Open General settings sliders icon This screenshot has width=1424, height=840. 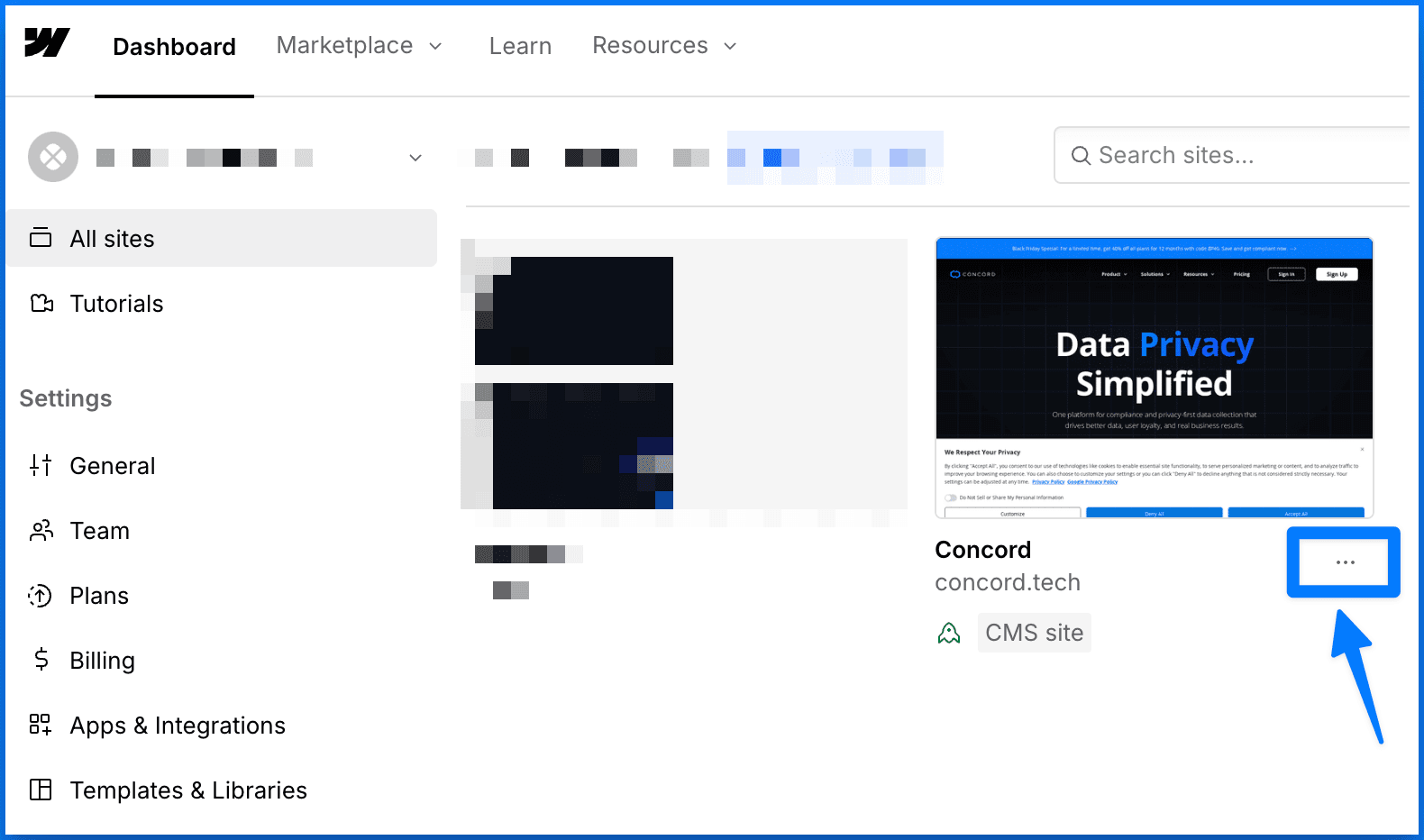click(x=41, y=465)
